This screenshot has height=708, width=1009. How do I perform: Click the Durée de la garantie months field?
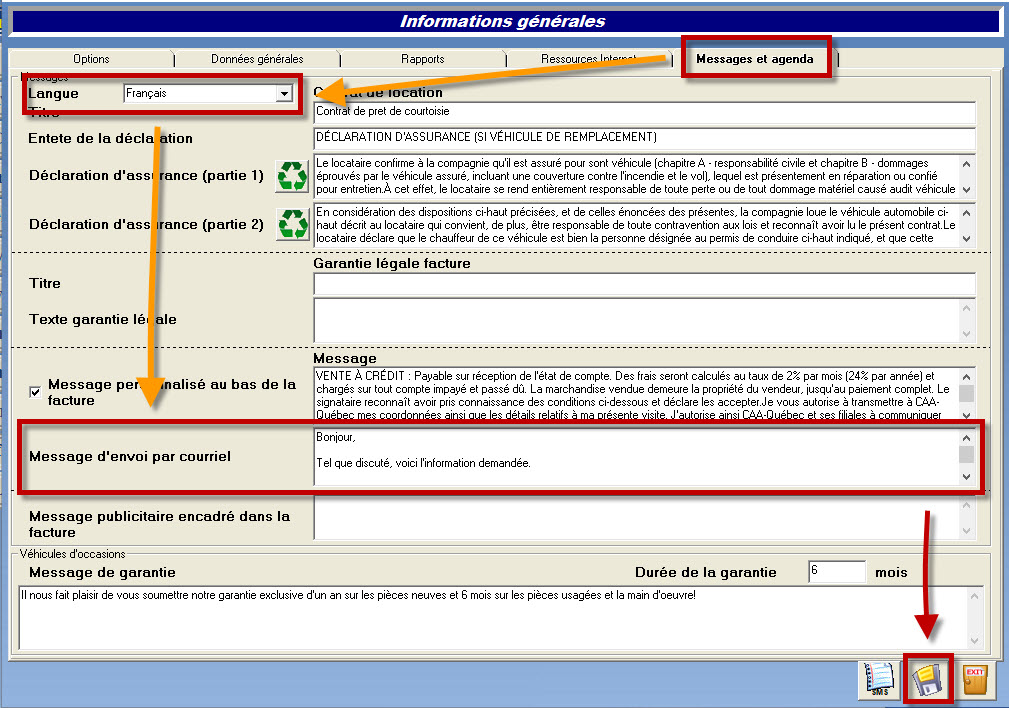837,572
